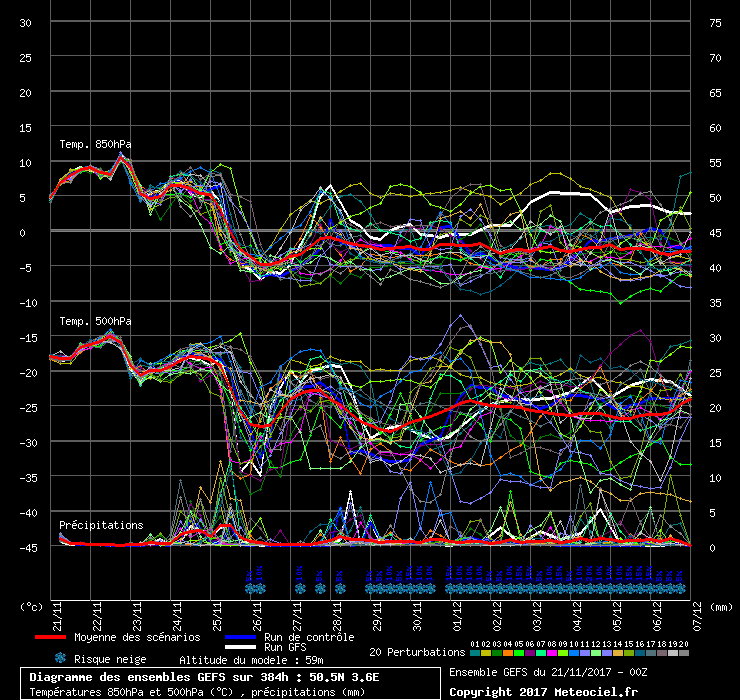
Task: Click the snowflake marker above 27/11
Action: pyautogui.click(x=300, y=581)
